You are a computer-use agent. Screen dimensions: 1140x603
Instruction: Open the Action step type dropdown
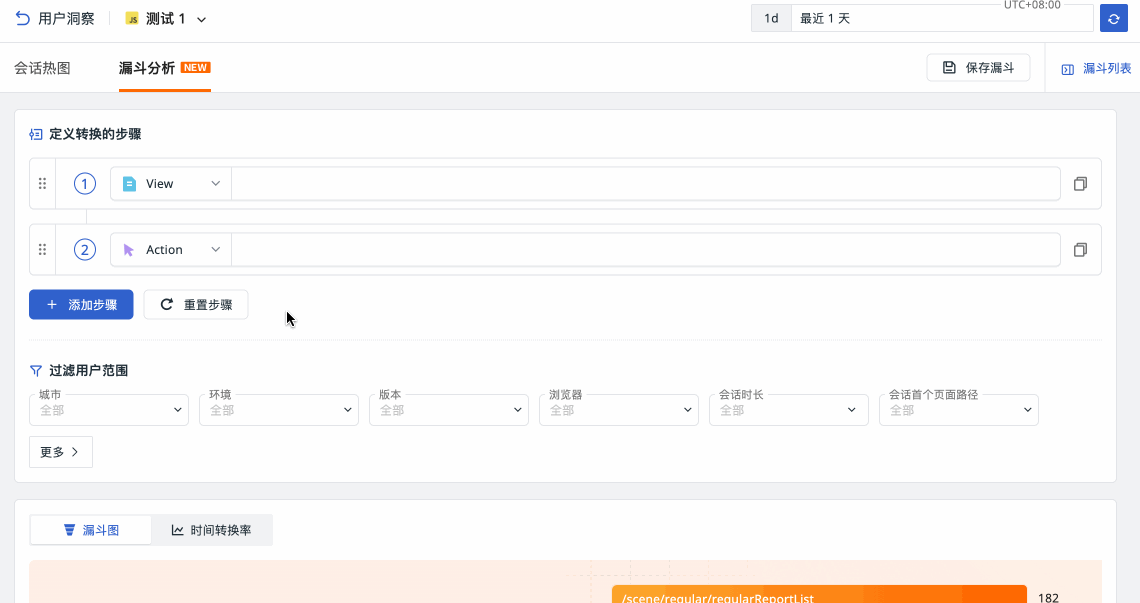click(171, 250)
